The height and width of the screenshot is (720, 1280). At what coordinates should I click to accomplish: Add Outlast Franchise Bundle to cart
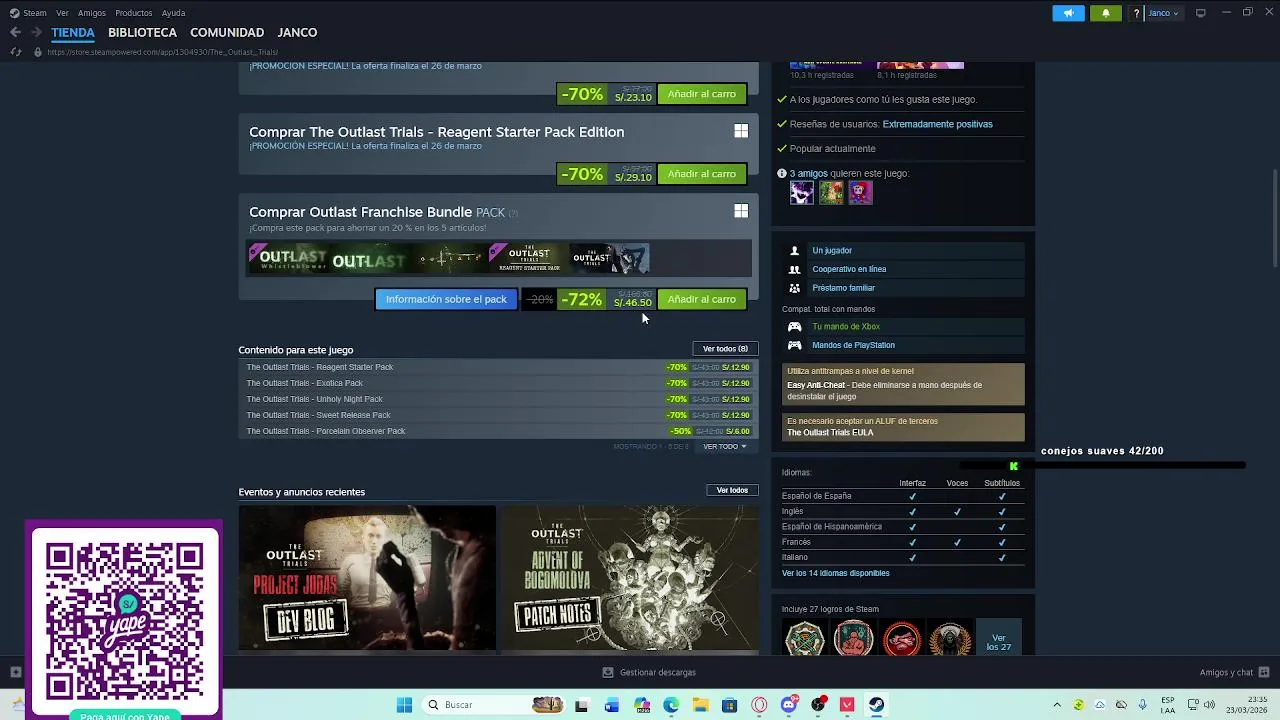[702, 299]
